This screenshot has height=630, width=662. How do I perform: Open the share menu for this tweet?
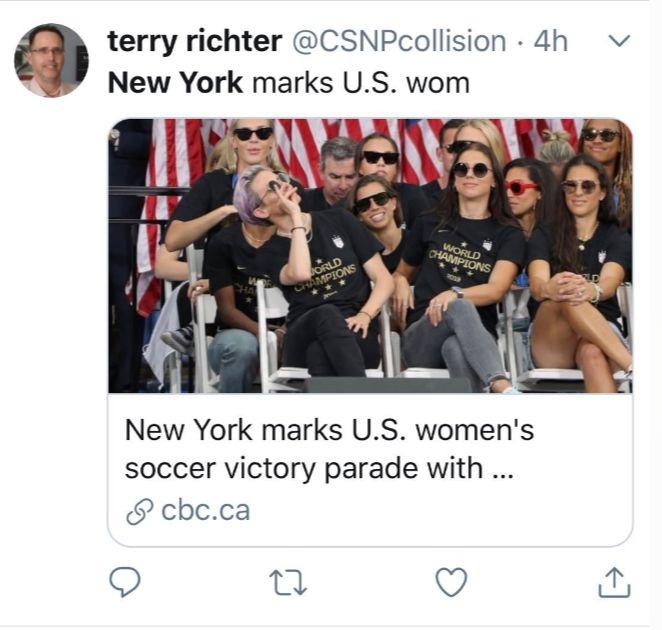614,581
